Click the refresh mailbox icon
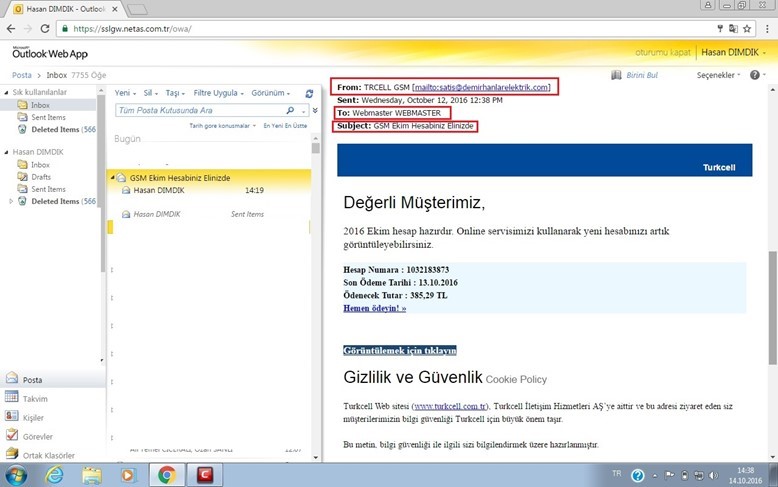 (x=309, y=93)
